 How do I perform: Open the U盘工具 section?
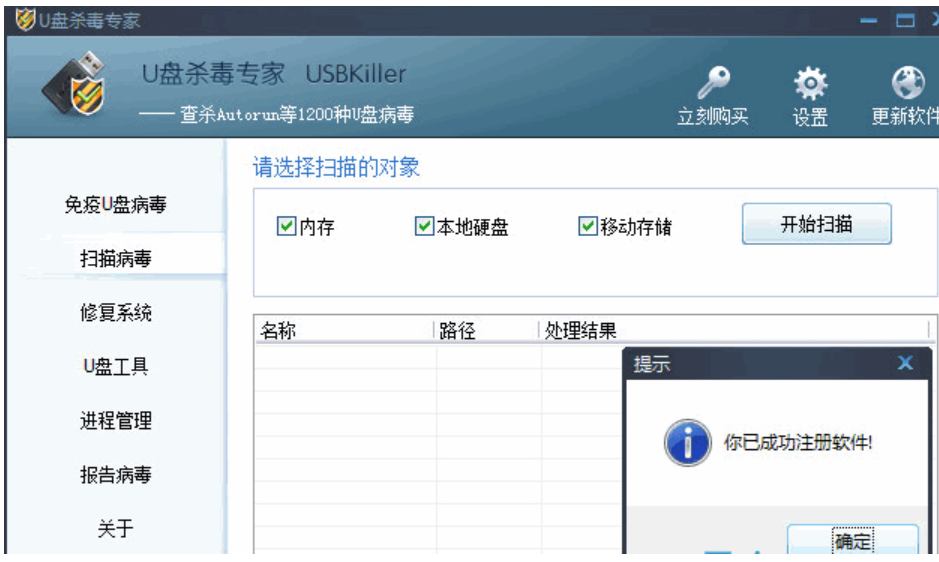tap(116, 367)
